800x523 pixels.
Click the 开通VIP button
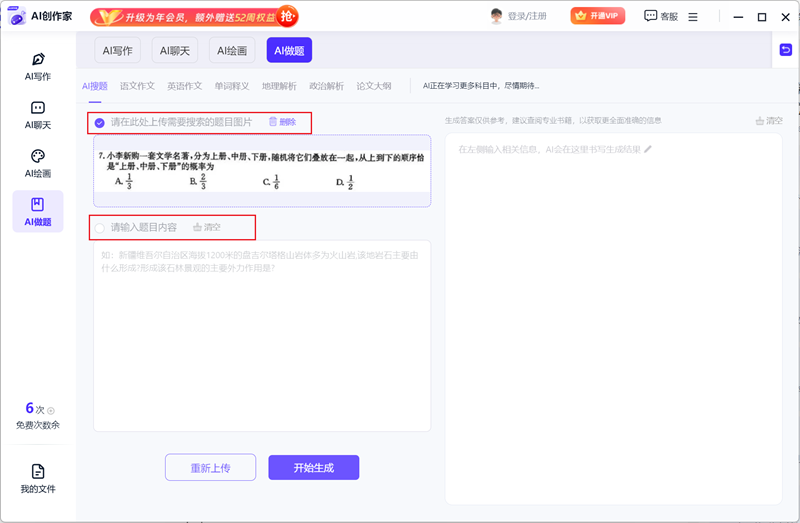pos(597,16)
